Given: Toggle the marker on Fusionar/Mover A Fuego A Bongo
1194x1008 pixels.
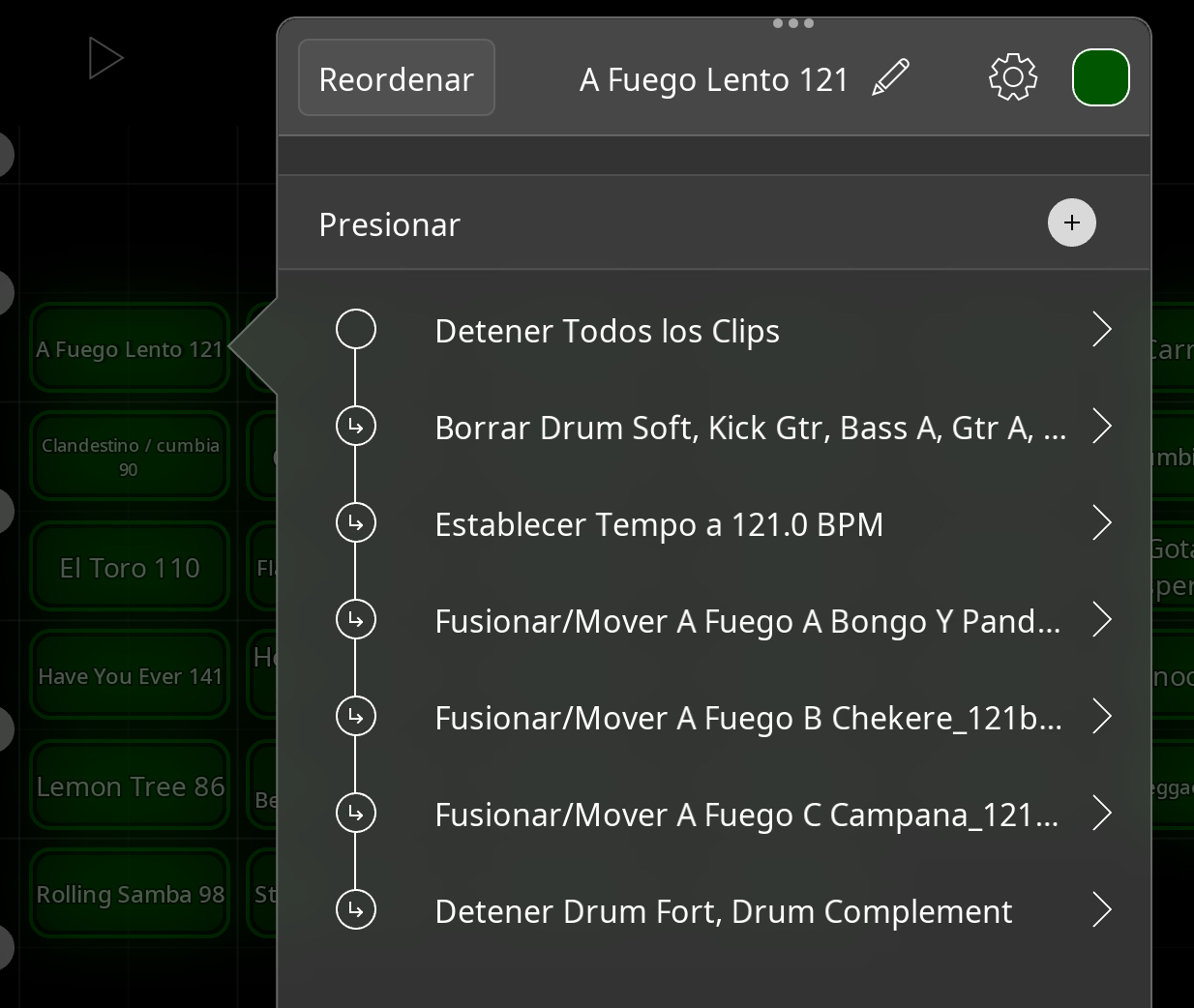Looking at the screenshot, I should click(x=356, y=619).
